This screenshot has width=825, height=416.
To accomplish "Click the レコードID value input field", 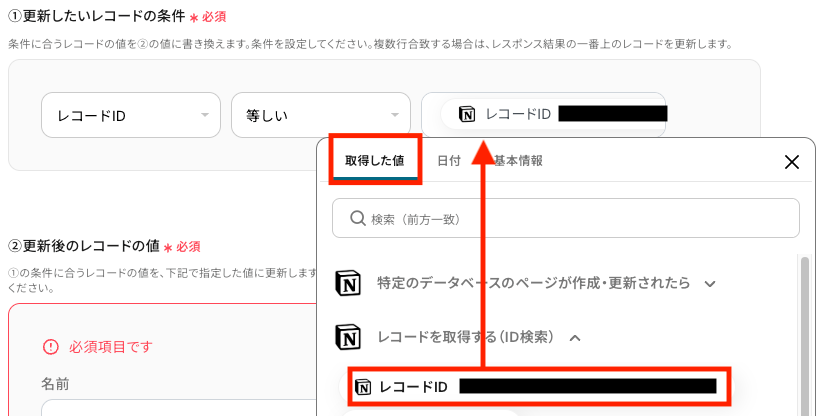I will [544, 115].
